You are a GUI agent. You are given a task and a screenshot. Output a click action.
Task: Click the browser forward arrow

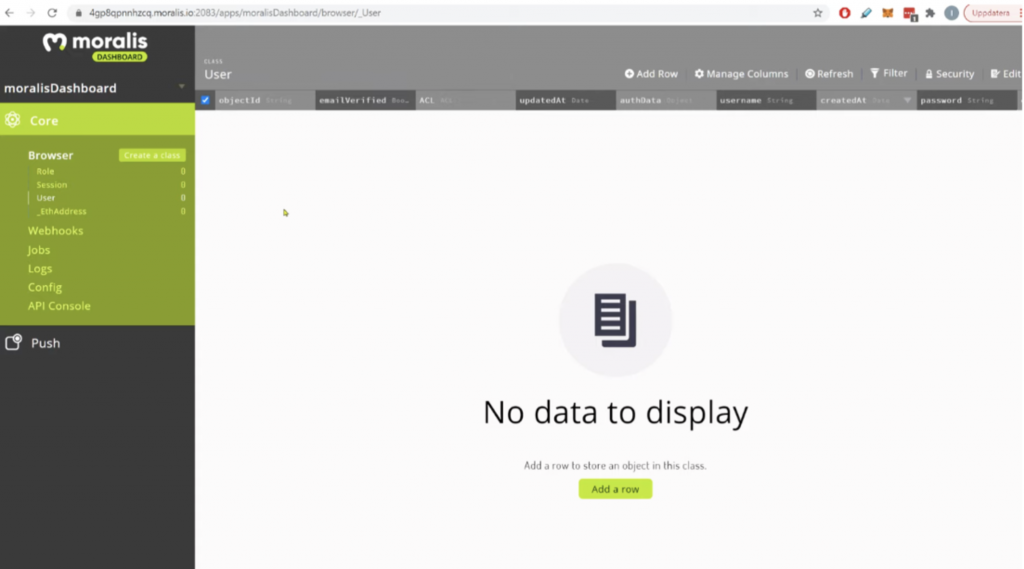coord(31,12)
